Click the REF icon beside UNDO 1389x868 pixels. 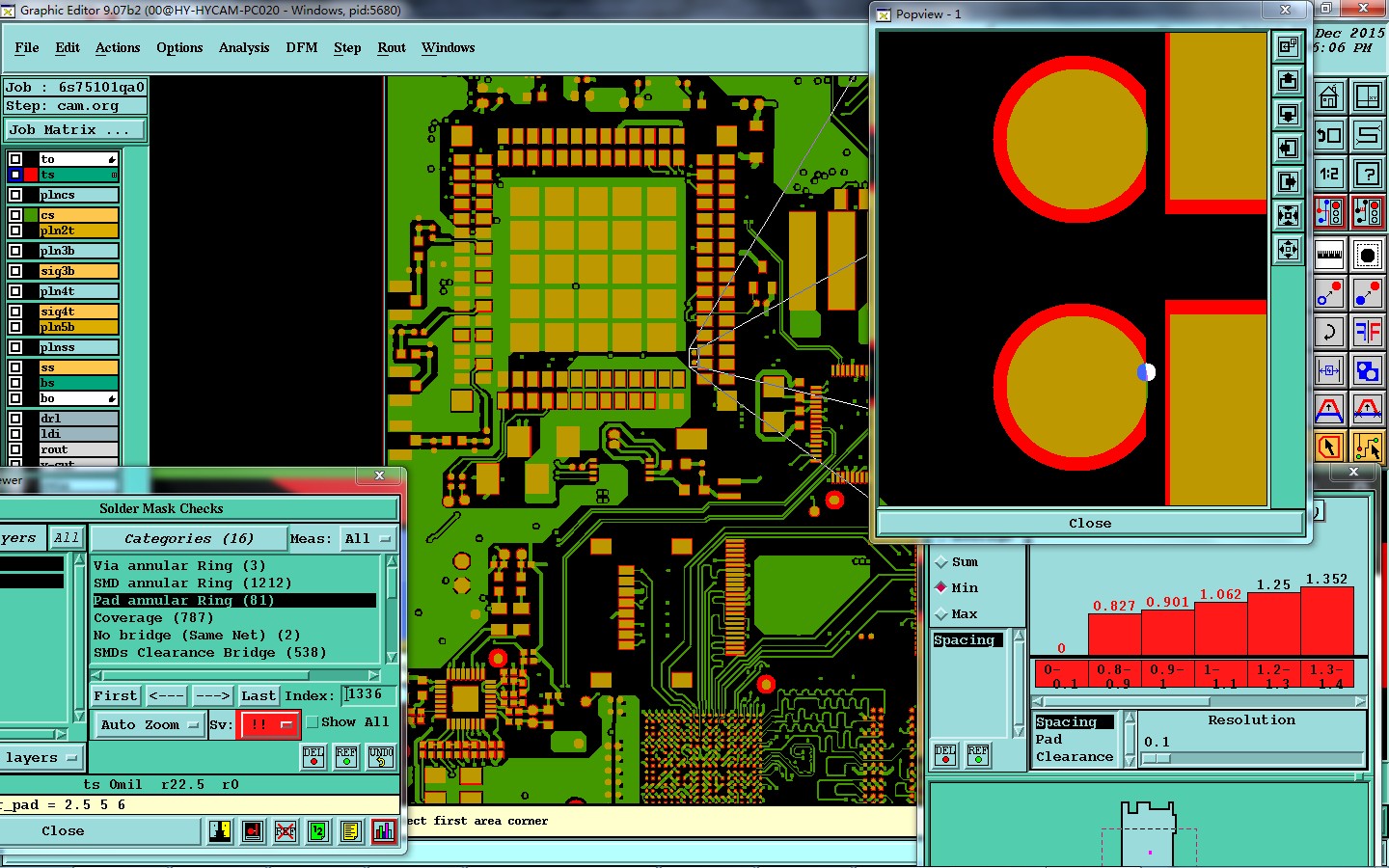[346, 757]
